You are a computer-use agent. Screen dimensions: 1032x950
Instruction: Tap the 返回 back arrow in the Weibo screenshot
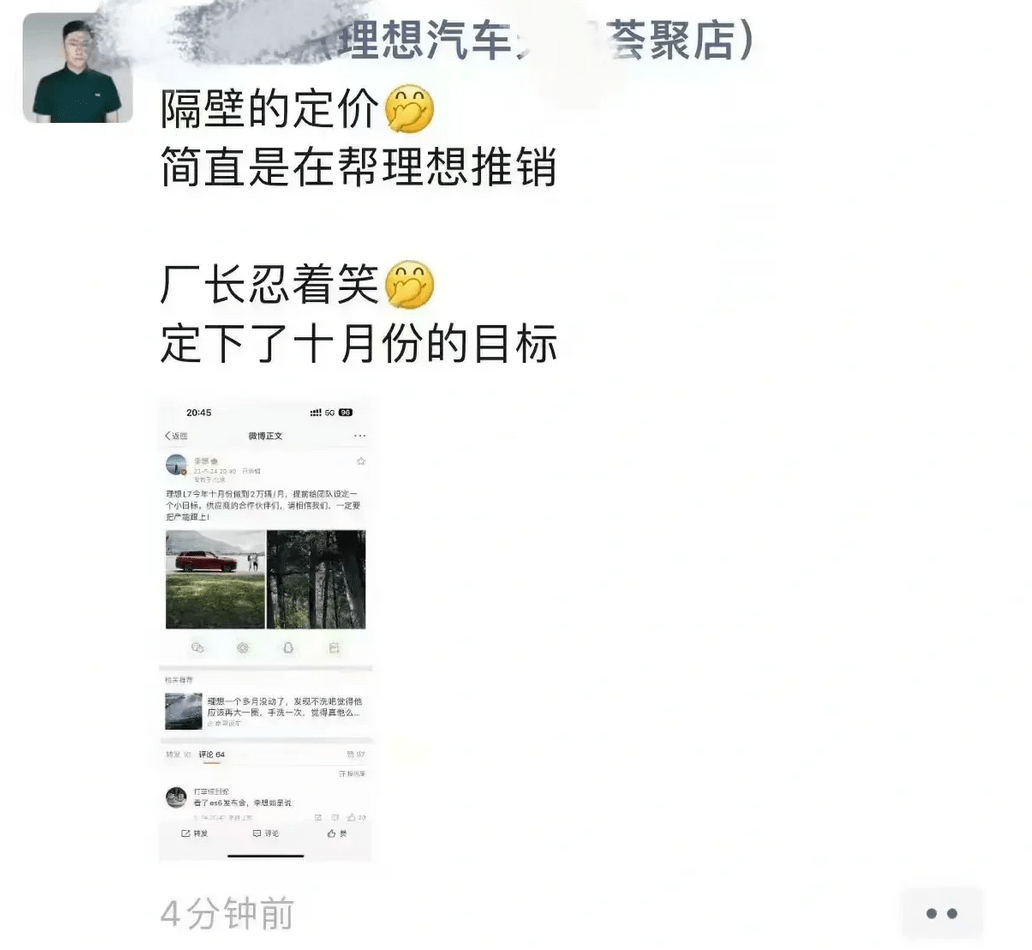(x=176, y=436)
